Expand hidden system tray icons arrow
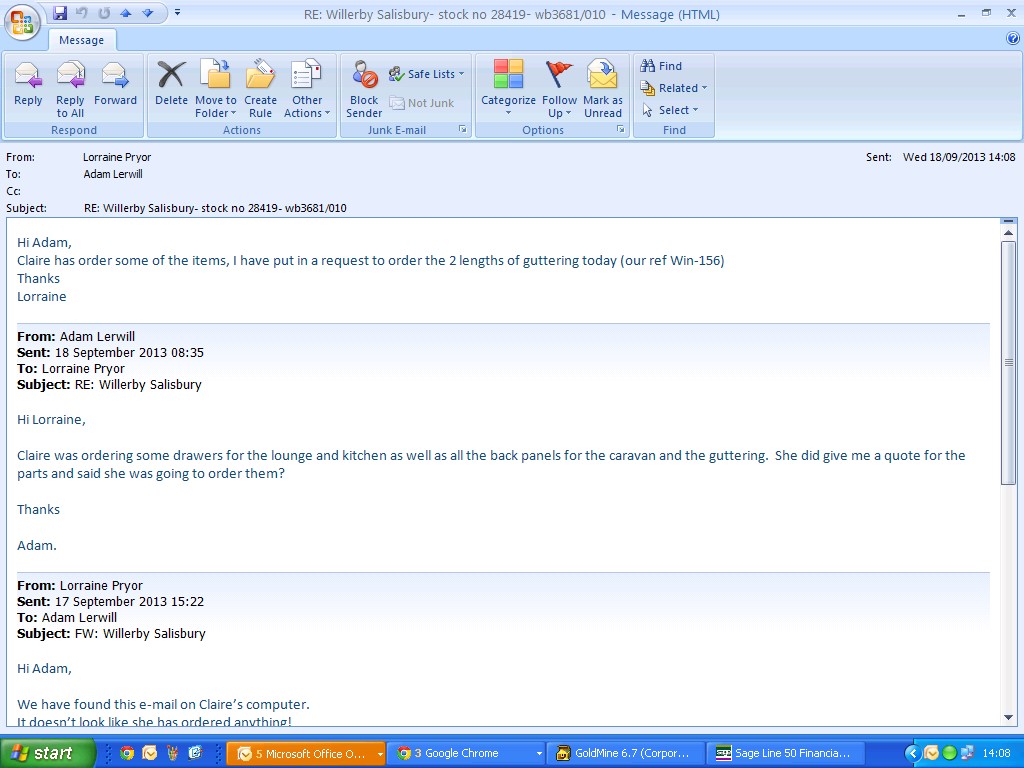The image size is (1024, 768). (912, 753)
